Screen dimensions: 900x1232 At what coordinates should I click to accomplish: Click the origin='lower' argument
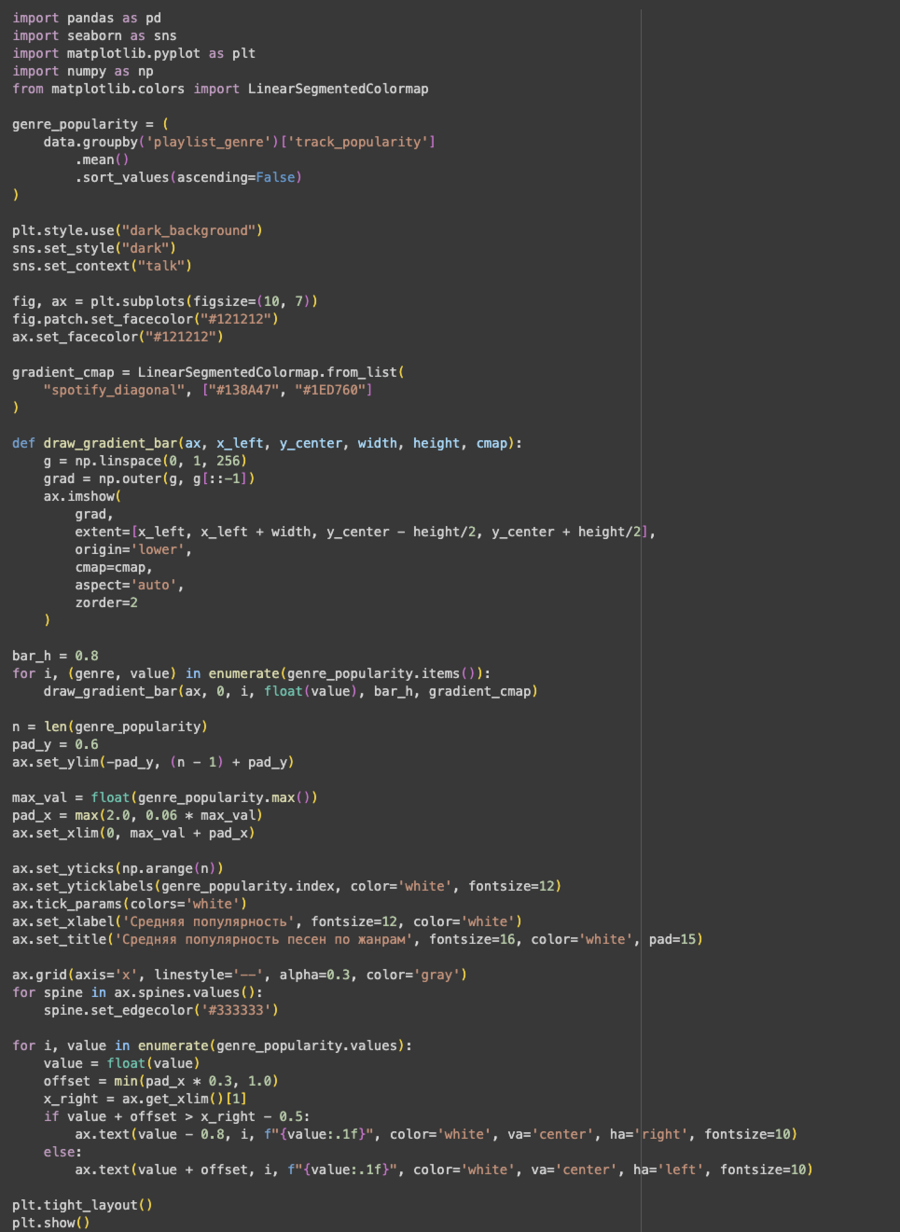point(133,550)
